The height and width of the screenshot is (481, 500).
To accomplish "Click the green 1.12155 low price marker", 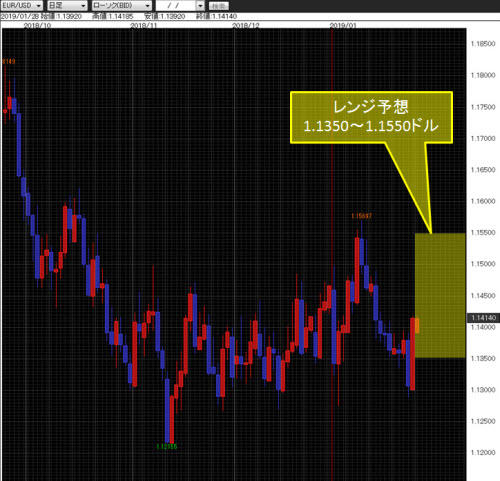I will (x=167, y=446).
